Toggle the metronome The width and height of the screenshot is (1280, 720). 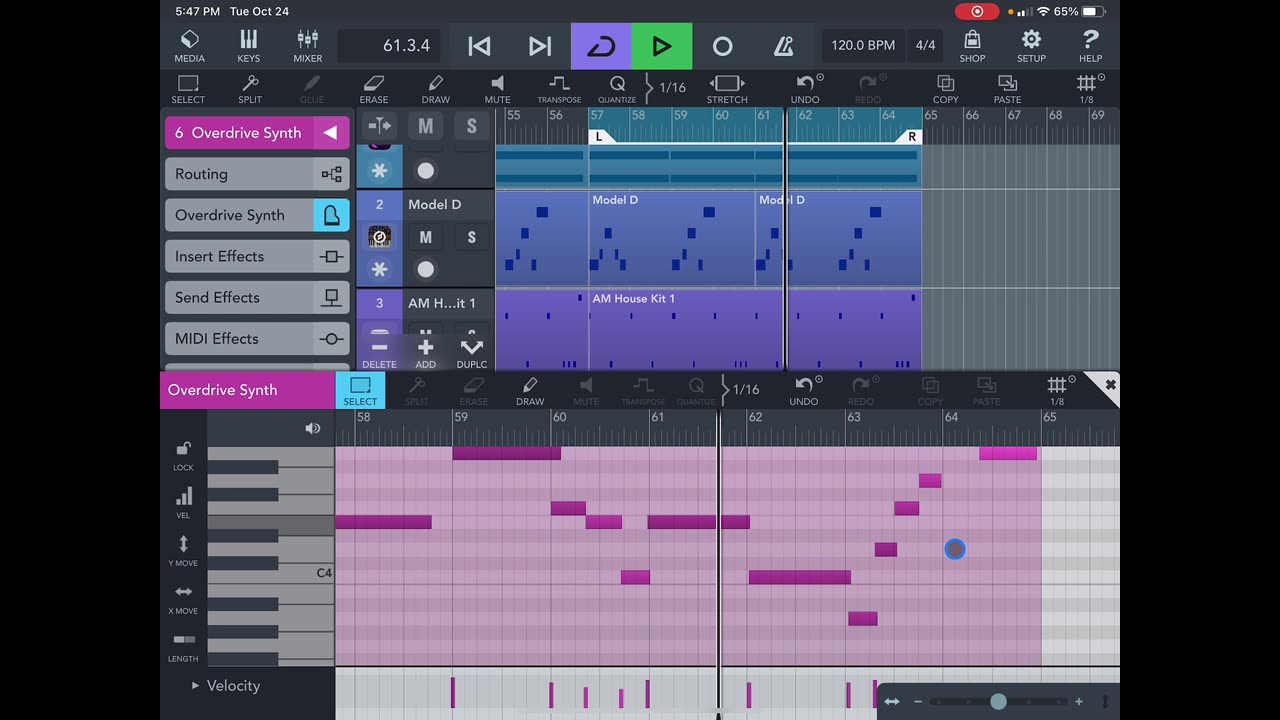(x=784, y=46)
